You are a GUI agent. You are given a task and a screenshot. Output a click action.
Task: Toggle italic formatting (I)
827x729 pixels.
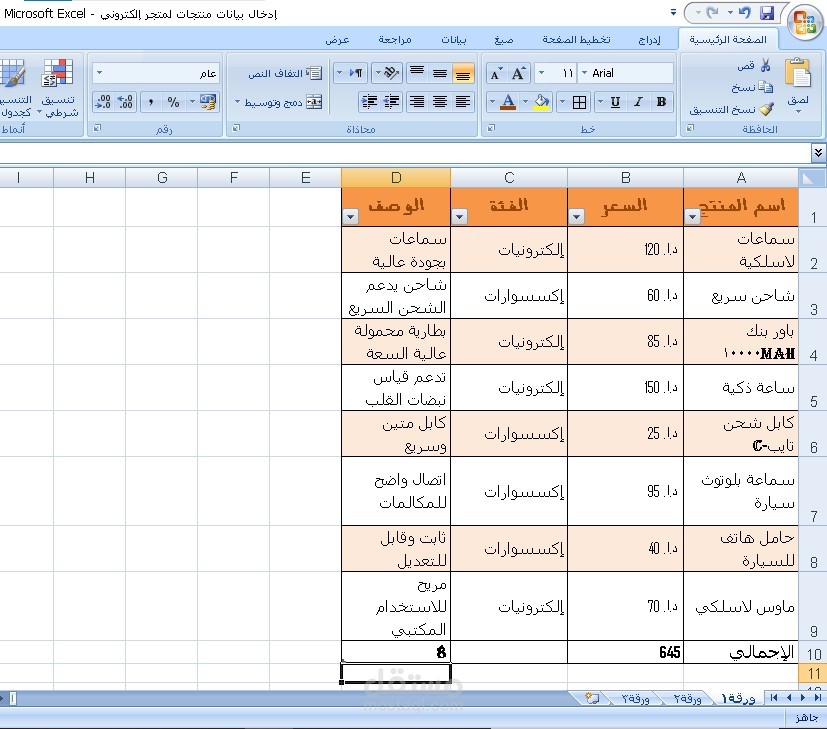pyautogui.click(x=638, y=102)
